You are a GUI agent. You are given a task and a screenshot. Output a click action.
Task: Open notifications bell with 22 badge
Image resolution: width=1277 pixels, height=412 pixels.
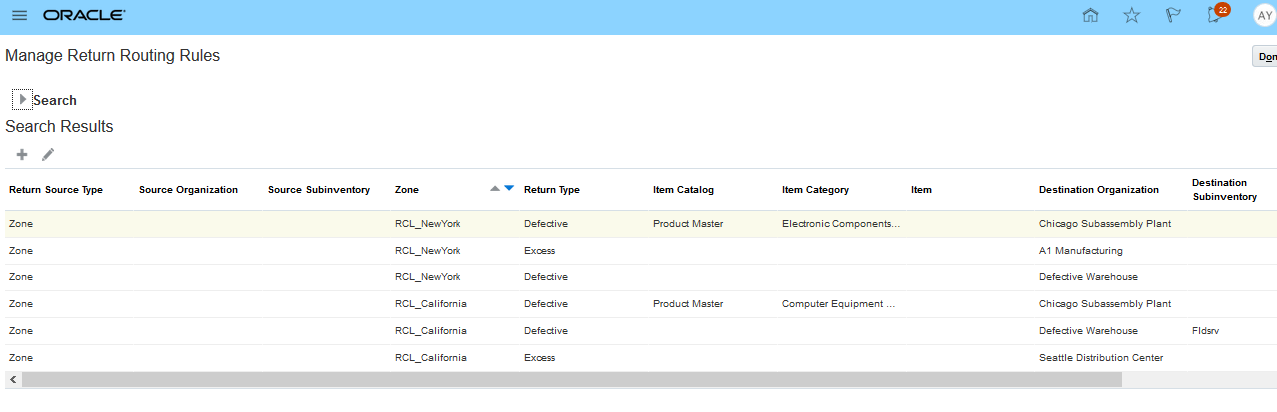coord(1214,16)
